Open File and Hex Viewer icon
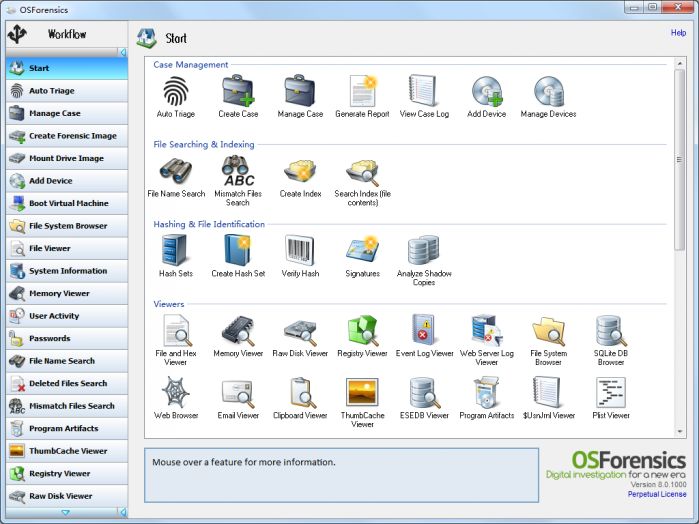The height and width of the screenshot is (524, 699). coord(176,331)
